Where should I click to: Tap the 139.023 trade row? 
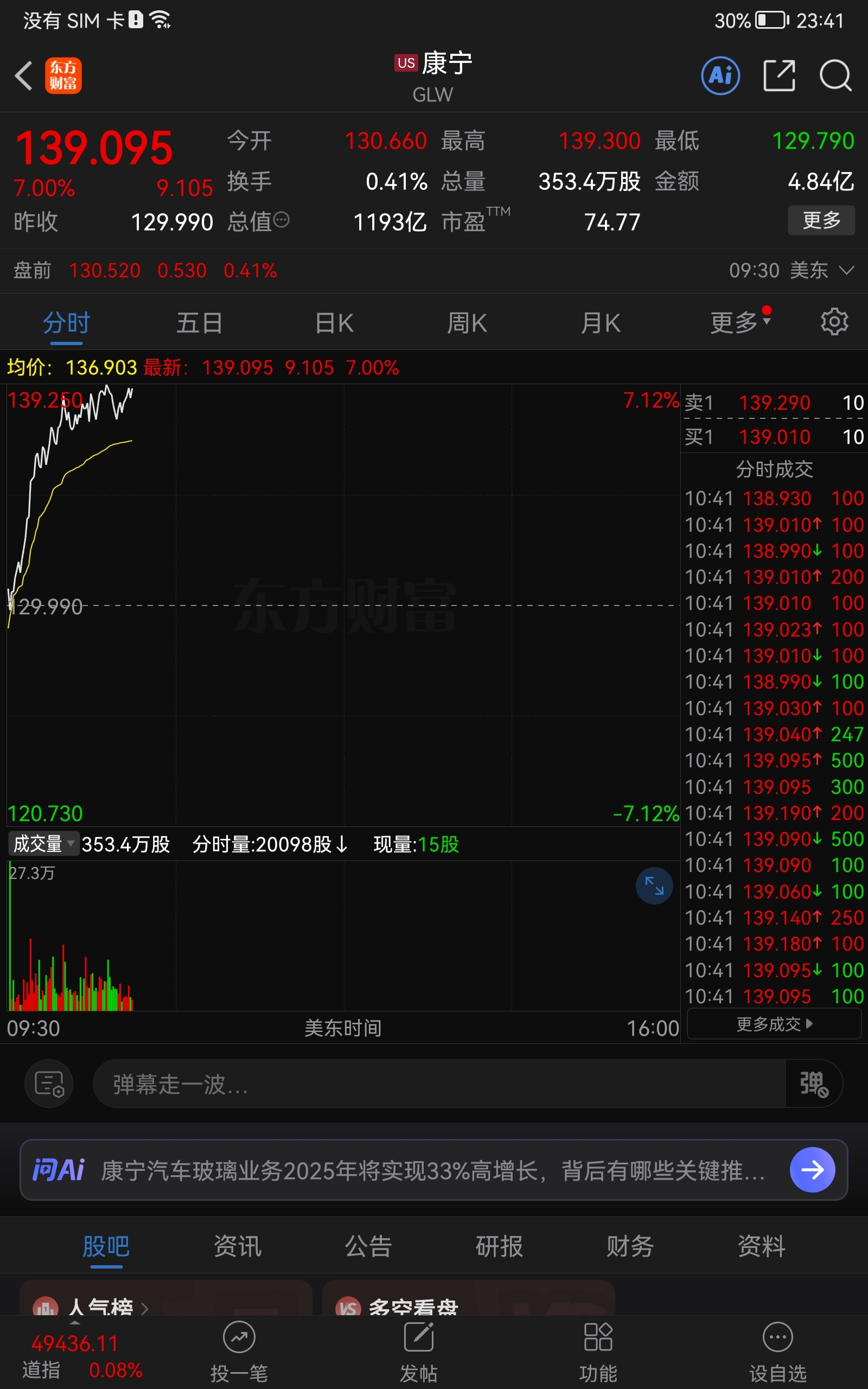[774, 629]
